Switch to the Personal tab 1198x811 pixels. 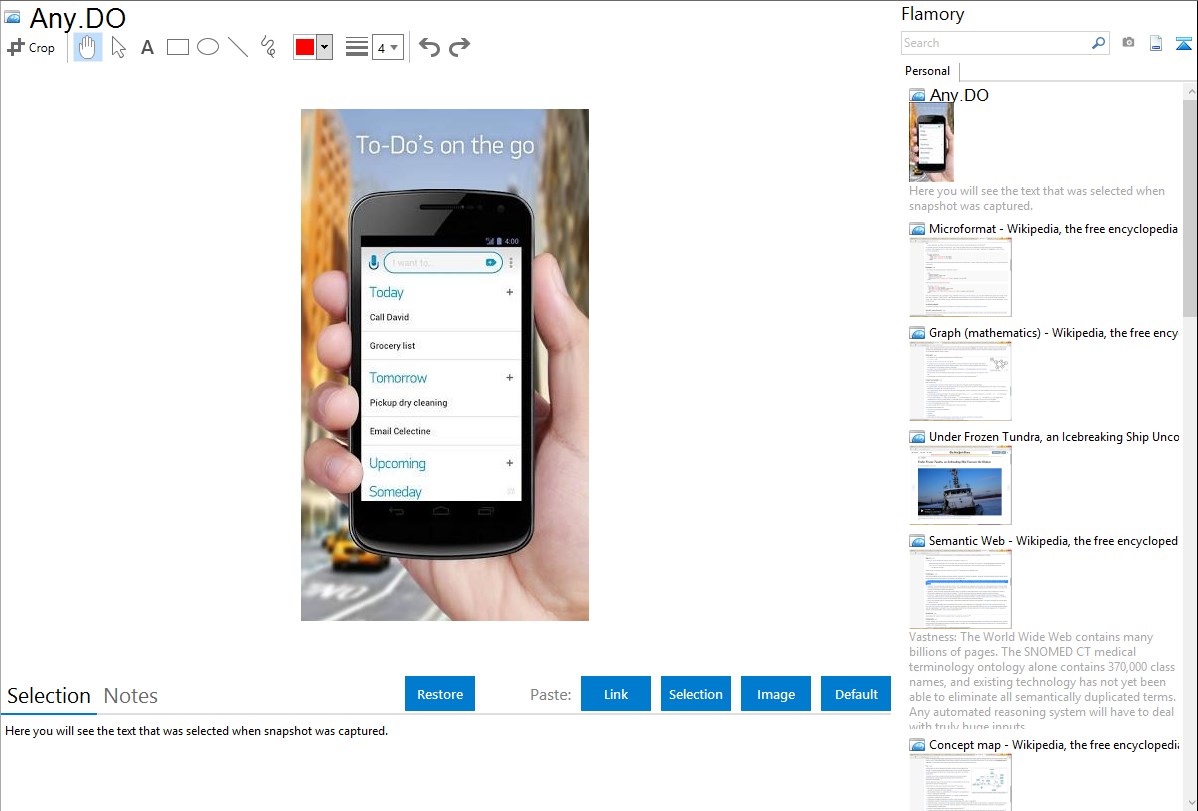(x=927, y=71)
